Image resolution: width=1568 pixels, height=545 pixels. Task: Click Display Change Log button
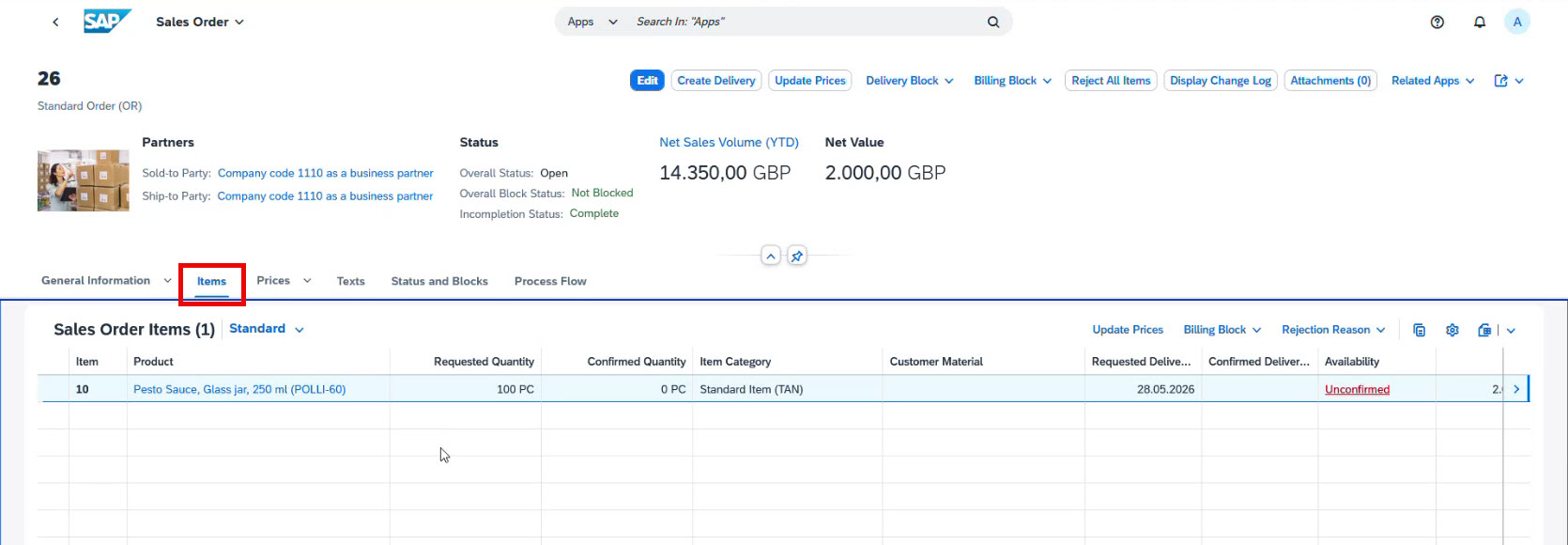click(1221, 81)
